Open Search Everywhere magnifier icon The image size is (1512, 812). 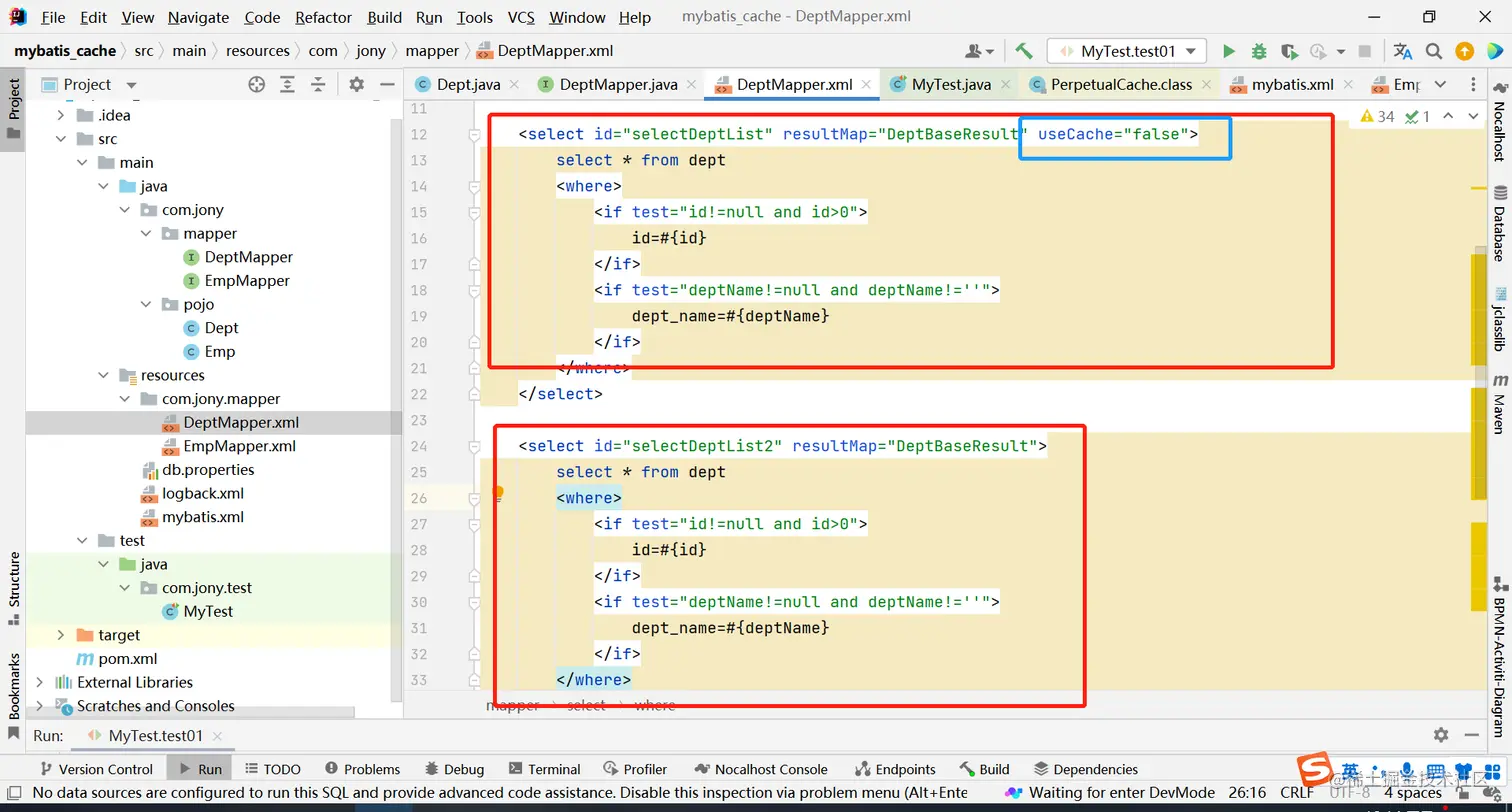click(1434, 51)
